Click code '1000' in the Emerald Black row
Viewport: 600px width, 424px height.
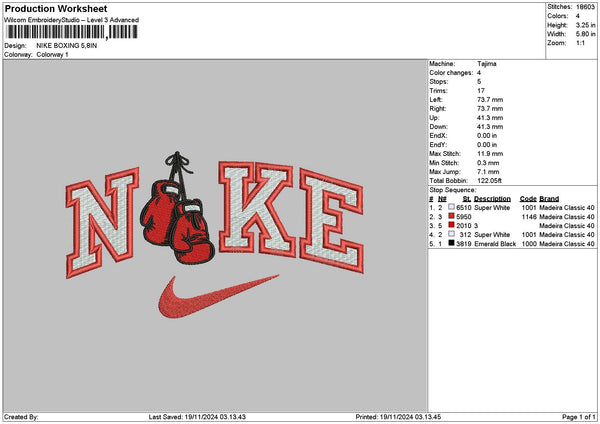[529, 244]
